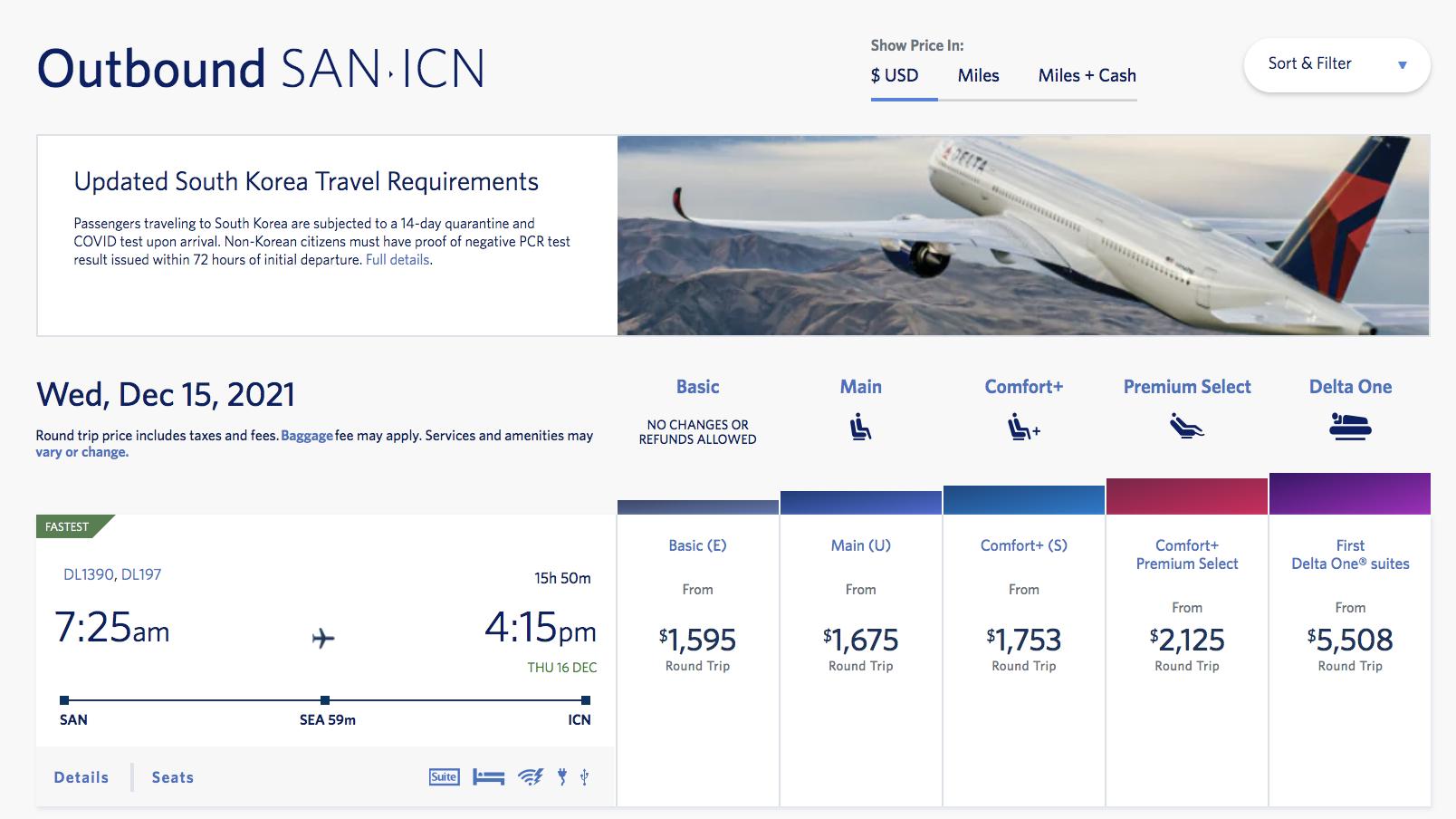Select the Main cabin column header
The width and height of the screenshot is (1456, 819).
860,387
